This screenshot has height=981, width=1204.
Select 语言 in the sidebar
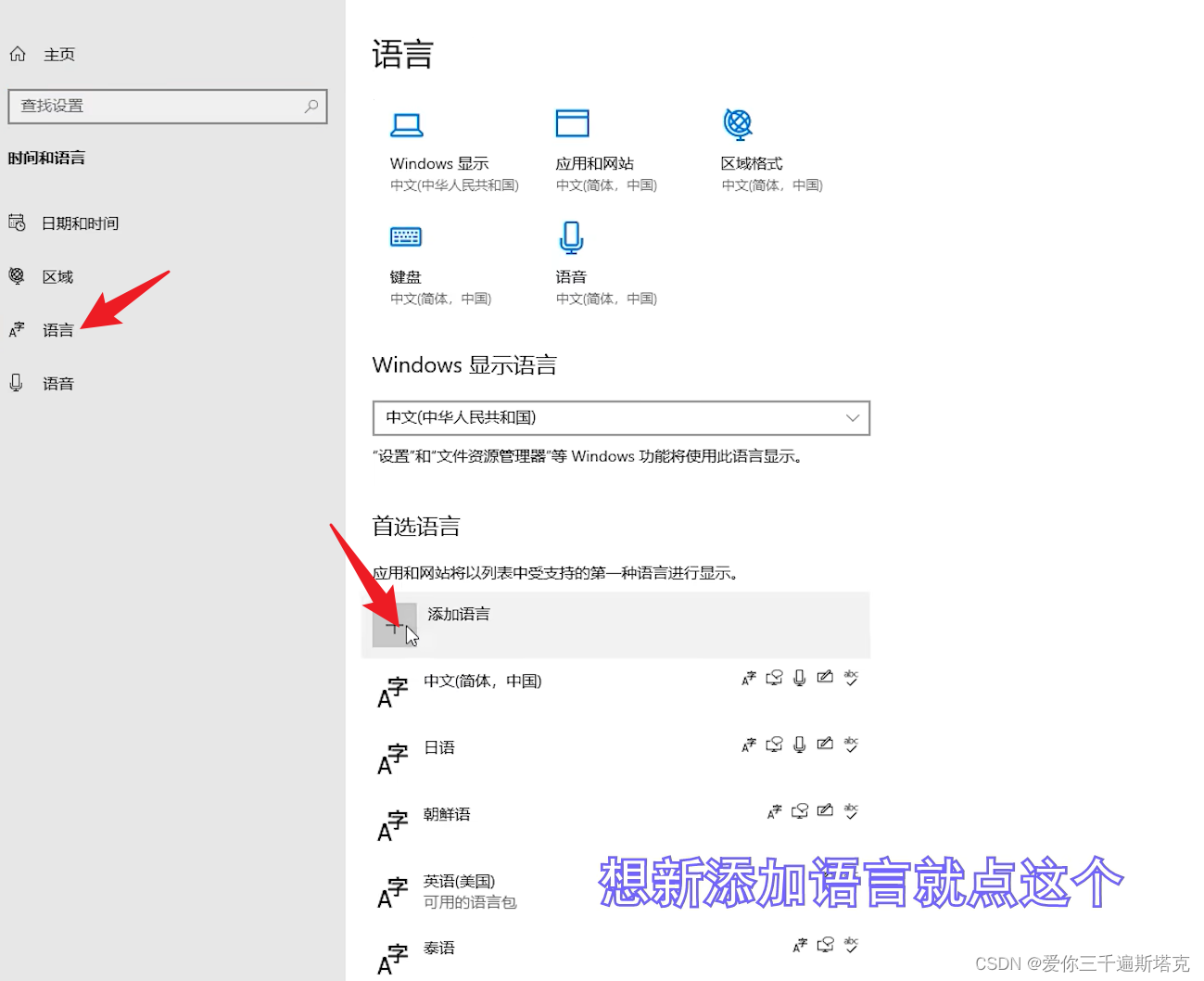(57, 330)
